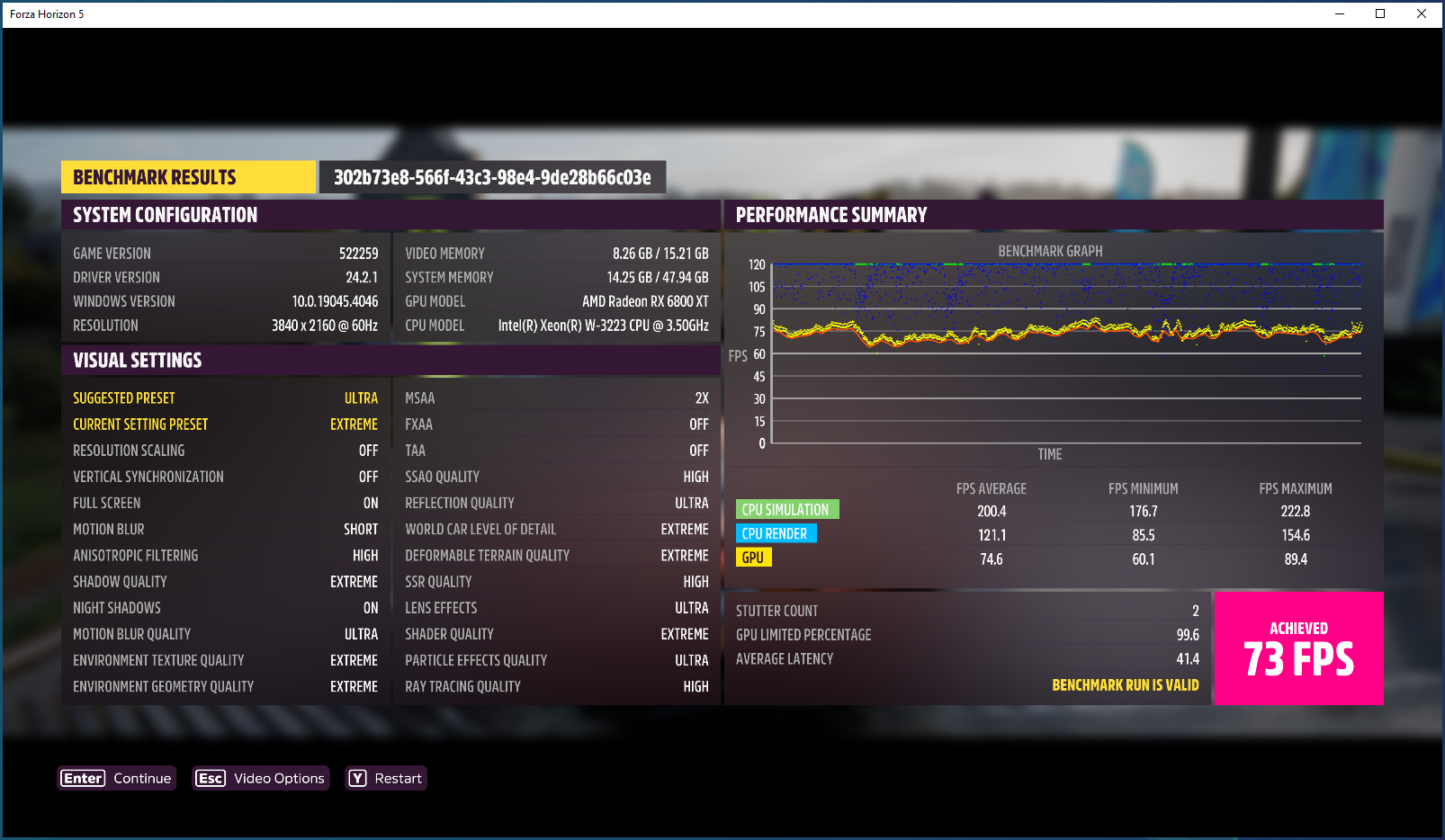Viewport: 1445px width, 840px height.
Task: Click the Driver Version 24.2.1 row
Action: coord(226,278)
